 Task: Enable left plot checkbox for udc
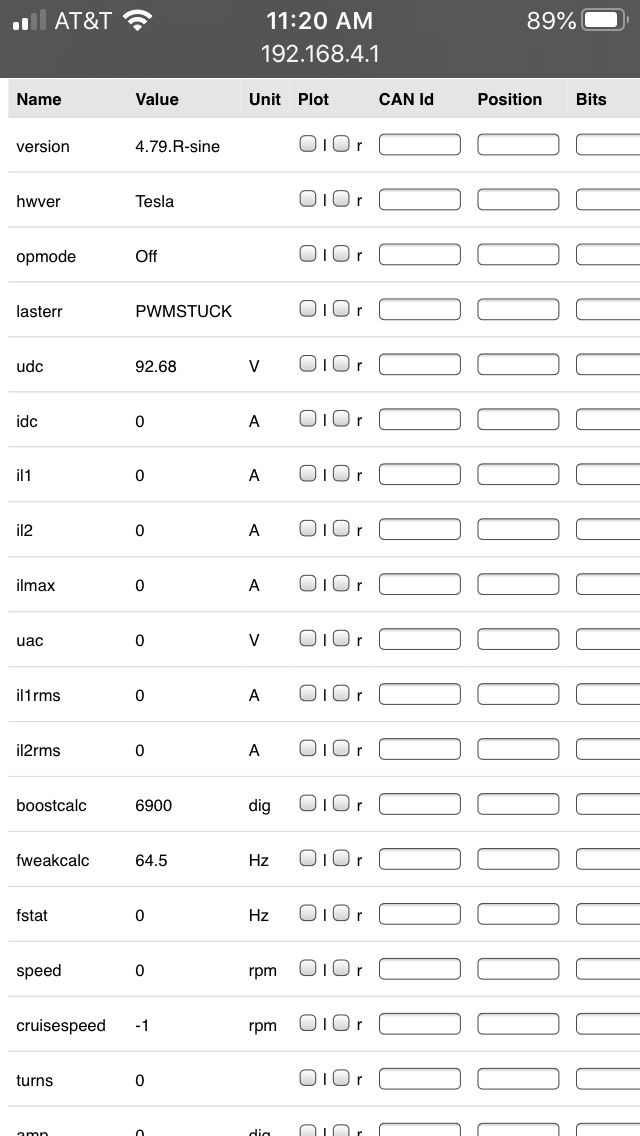[308, 364]
